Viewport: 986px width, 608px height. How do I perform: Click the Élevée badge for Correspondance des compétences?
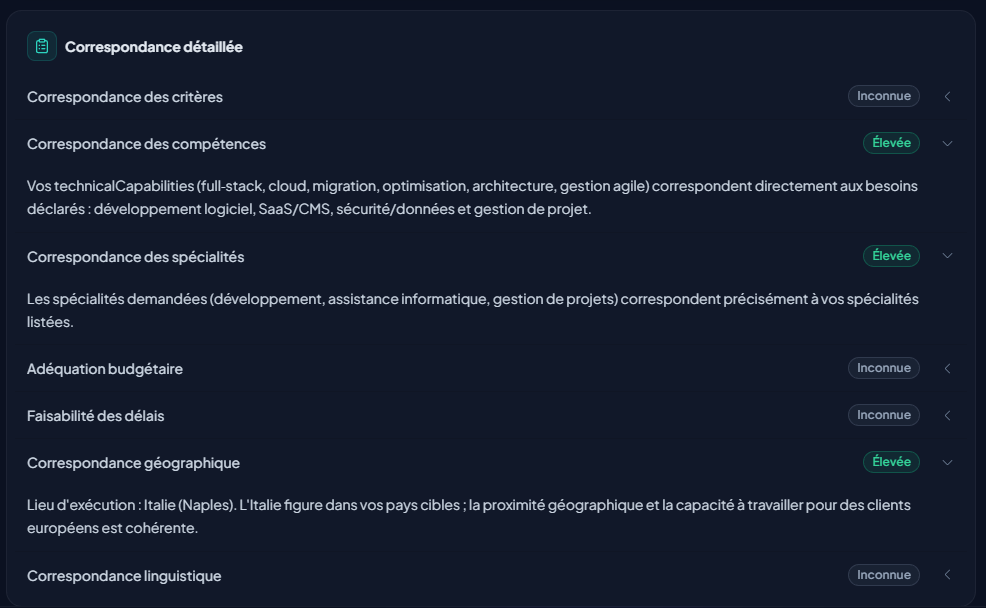click(891, 143)
